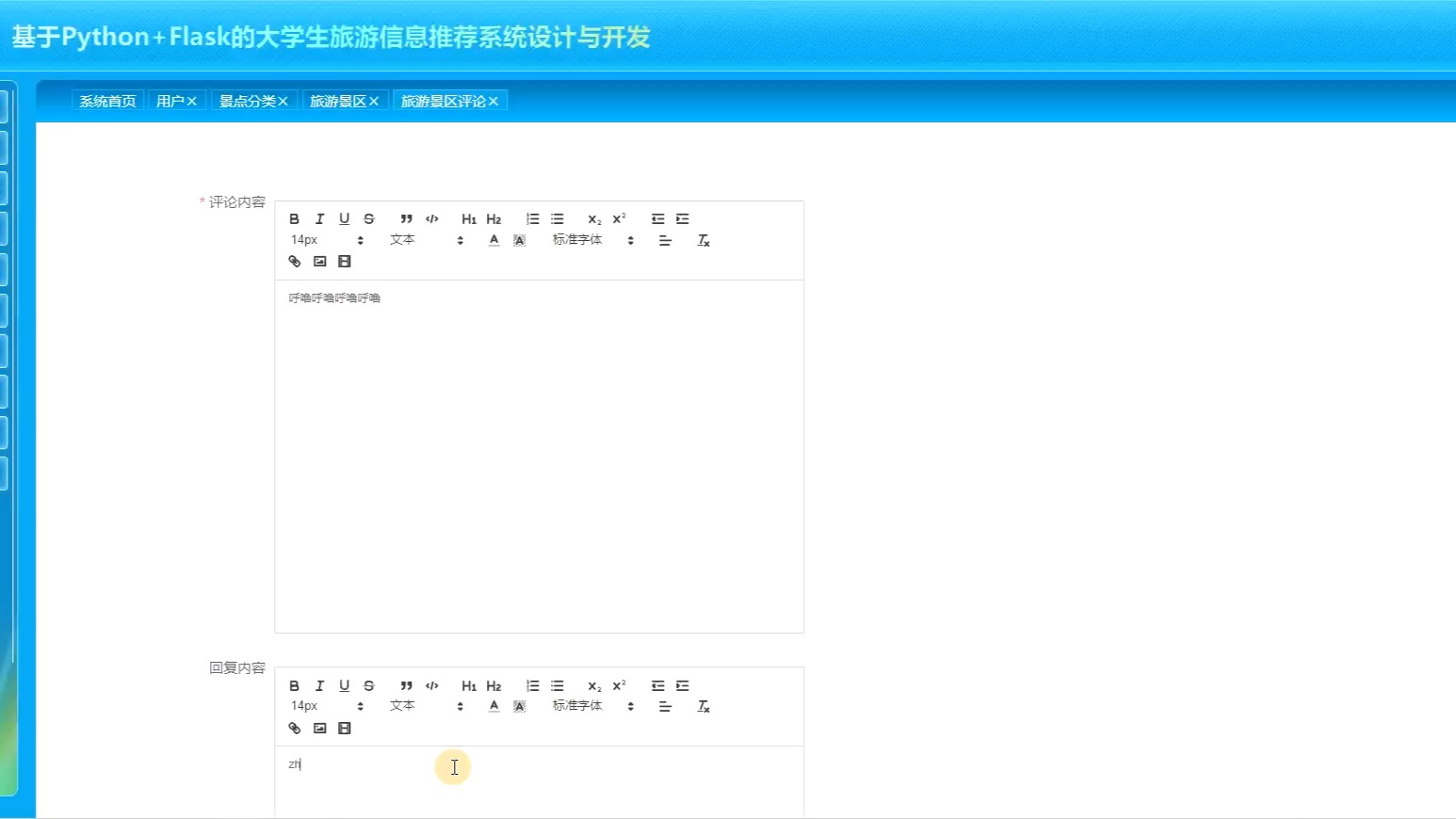Insert video in 回复内容 editor
Screen dimensions: 1456x819
pos(345,729)
